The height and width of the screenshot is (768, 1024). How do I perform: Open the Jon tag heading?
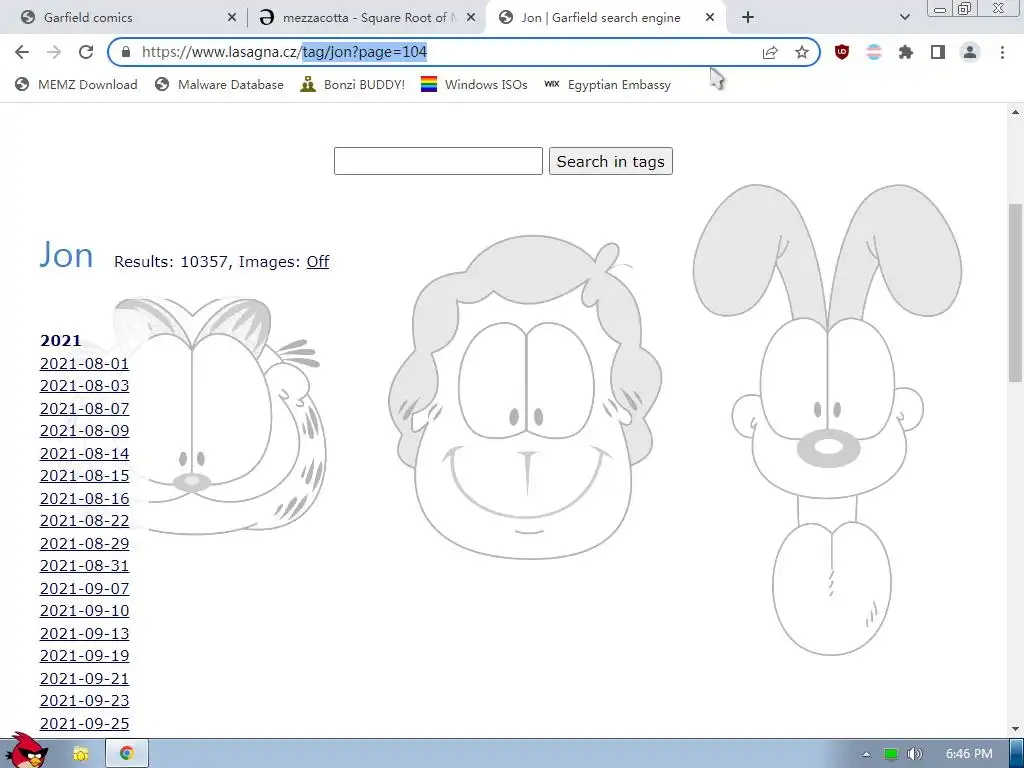click(66, 255)
